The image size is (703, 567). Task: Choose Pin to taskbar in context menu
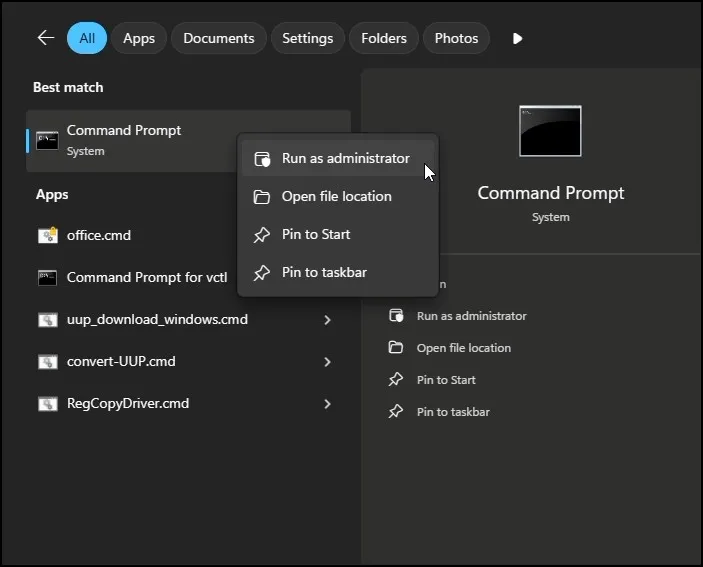click(x=338, y=273)
